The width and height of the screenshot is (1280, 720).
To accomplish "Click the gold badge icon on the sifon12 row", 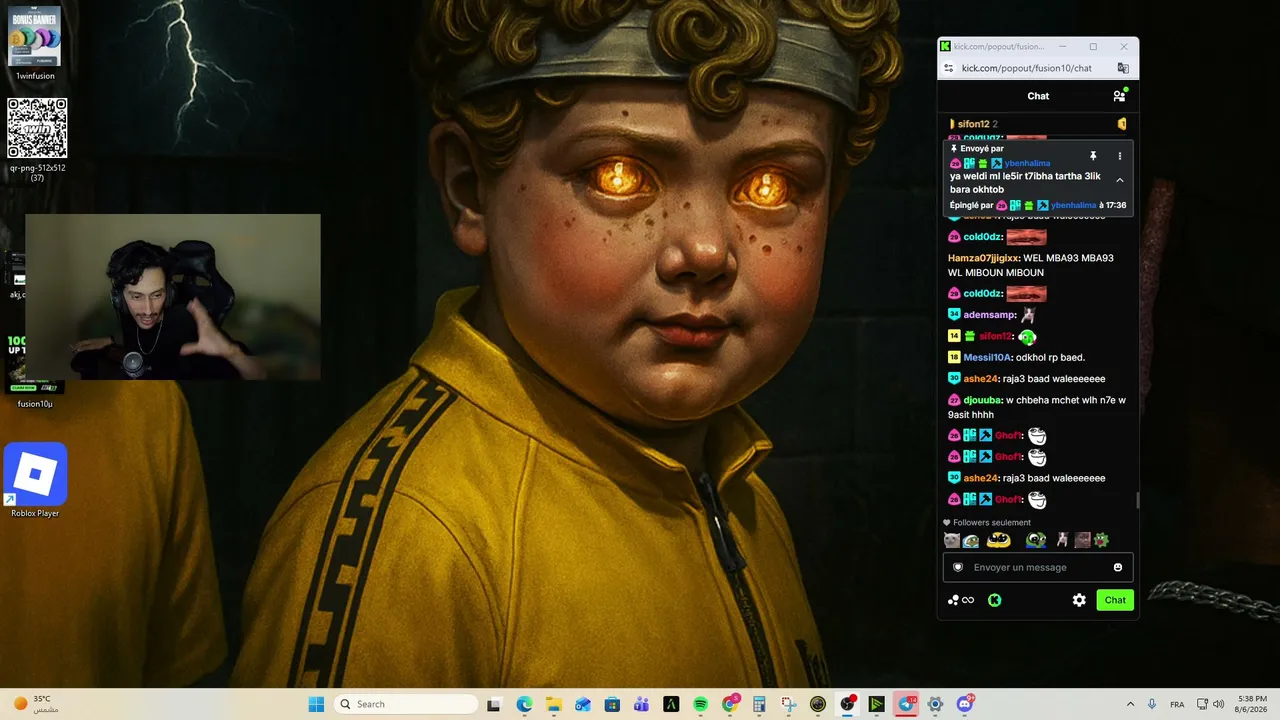I will pos(1122,124).
